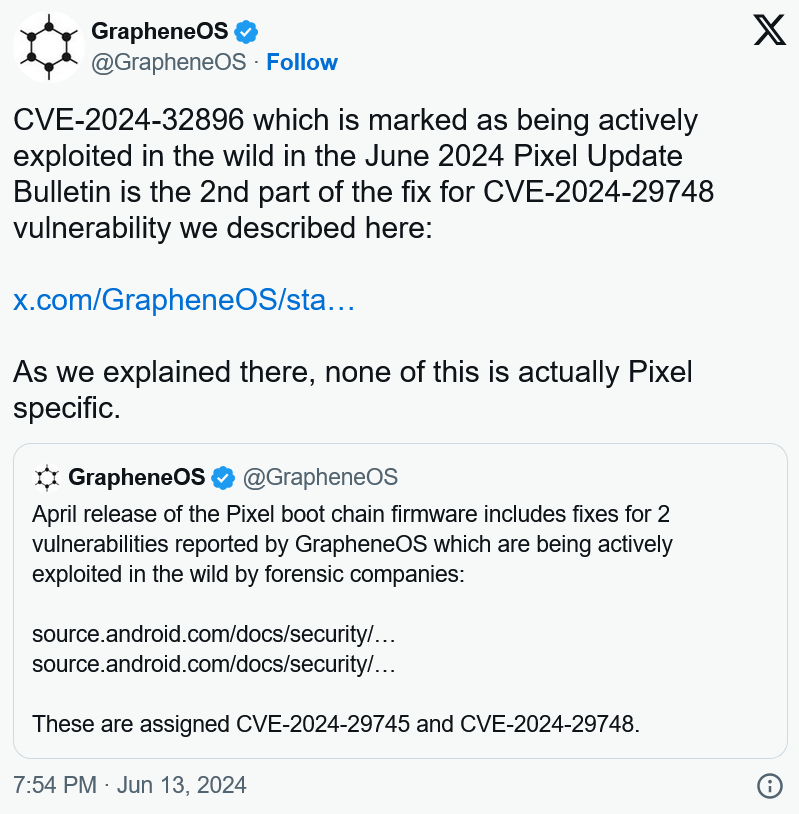The height and width of the screenshot is (814, 799).
Task: Open the large GrapheneOS profile avatar
Action: pyautogui.click(x=49, y=47)
